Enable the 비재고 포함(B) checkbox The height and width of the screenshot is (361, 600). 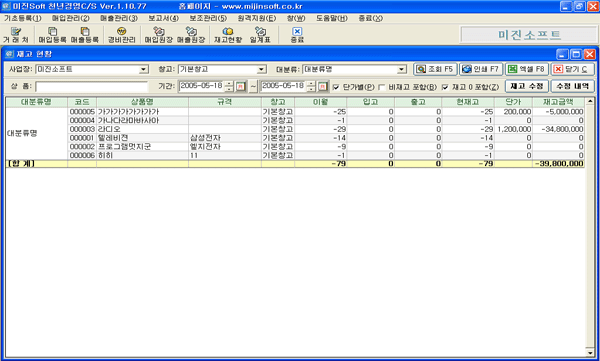pyautogui.click(x=382, y=87)
